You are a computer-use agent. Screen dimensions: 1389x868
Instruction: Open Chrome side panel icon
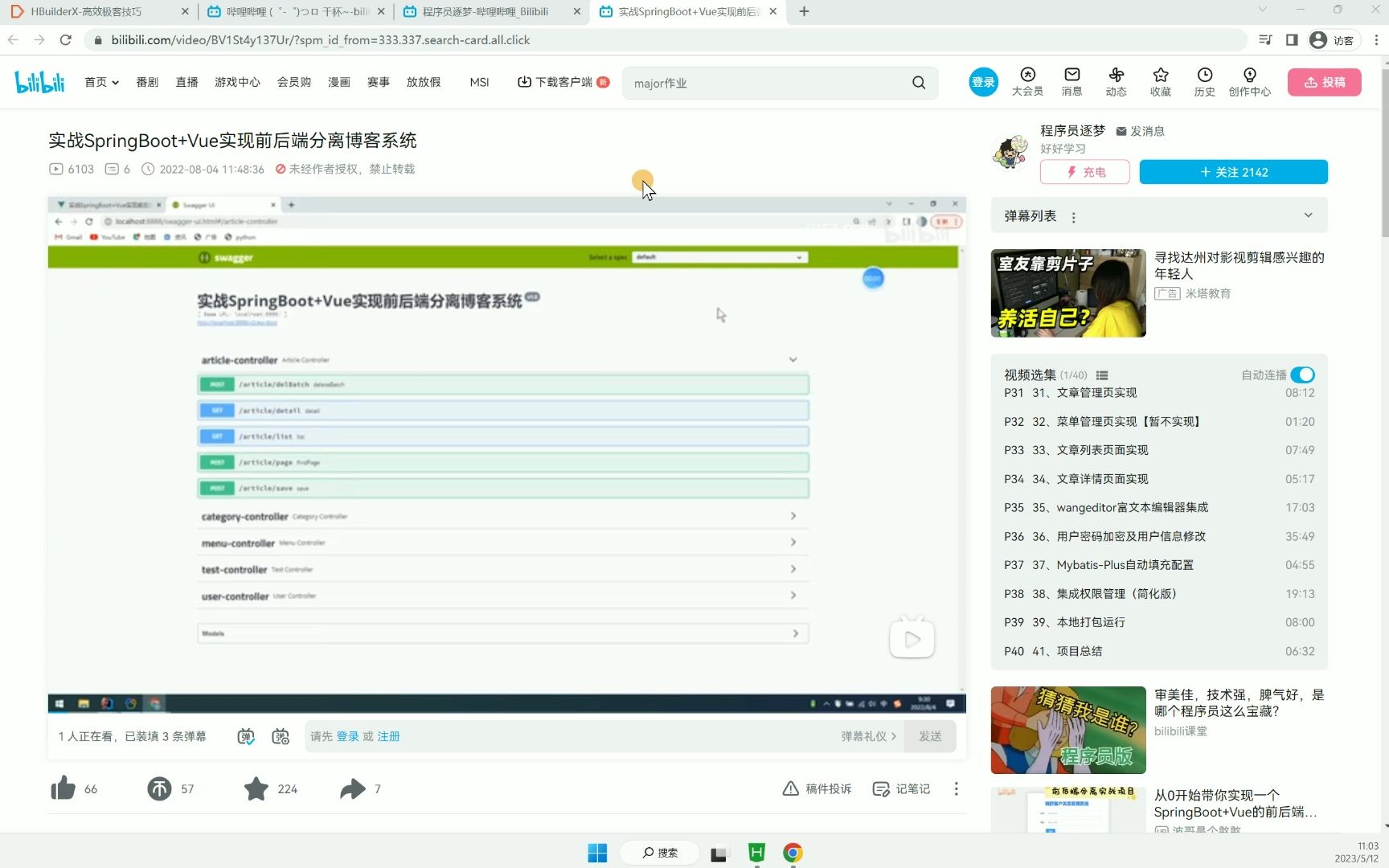tap(1292, 39)
